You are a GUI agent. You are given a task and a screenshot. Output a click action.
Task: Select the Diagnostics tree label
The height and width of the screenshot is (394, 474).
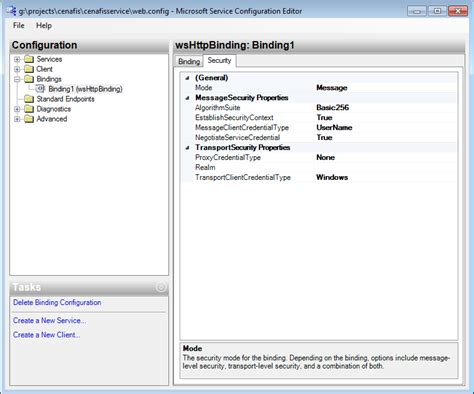54,109
